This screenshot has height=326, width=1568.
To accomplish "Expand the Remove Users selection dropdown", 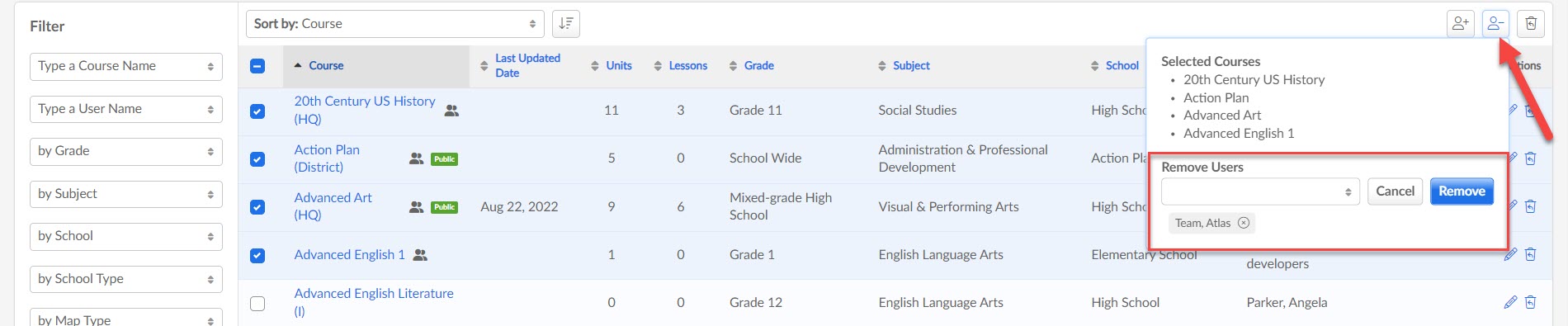I will 1260,191.
